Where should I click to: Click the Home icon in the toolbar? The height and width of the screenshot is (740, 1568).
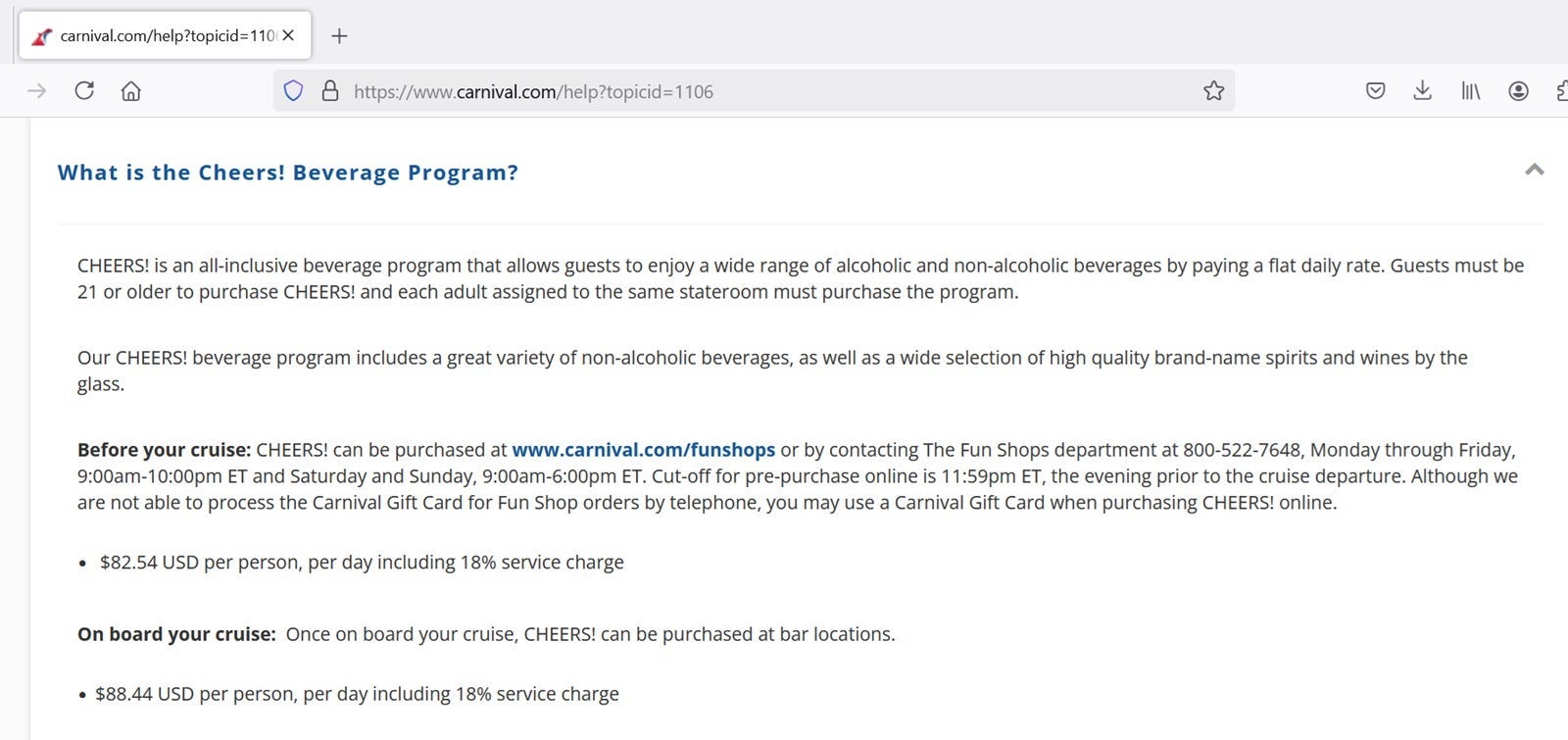coord(131,90)
